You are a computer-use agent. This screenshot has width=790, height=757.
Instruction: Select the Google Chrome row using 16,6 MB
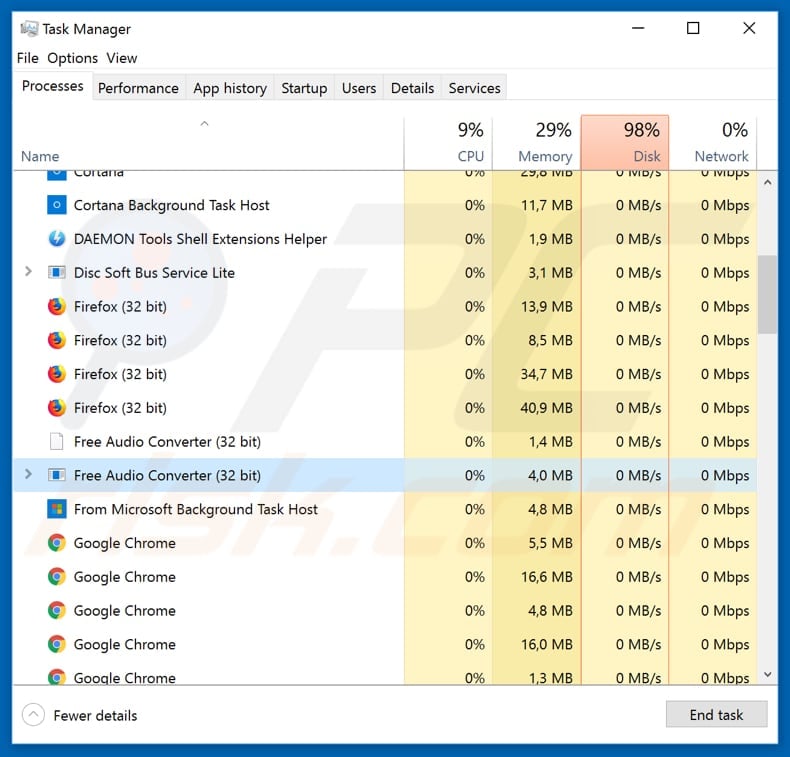385,576
